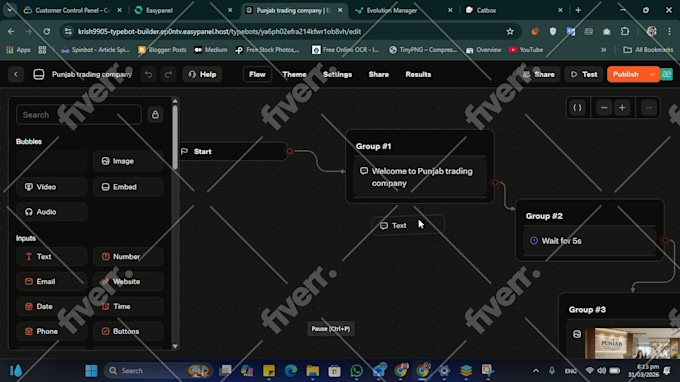The image size is (680, 382).
Task: Open File Explorer from the taskbar
Action: [313, 371]
